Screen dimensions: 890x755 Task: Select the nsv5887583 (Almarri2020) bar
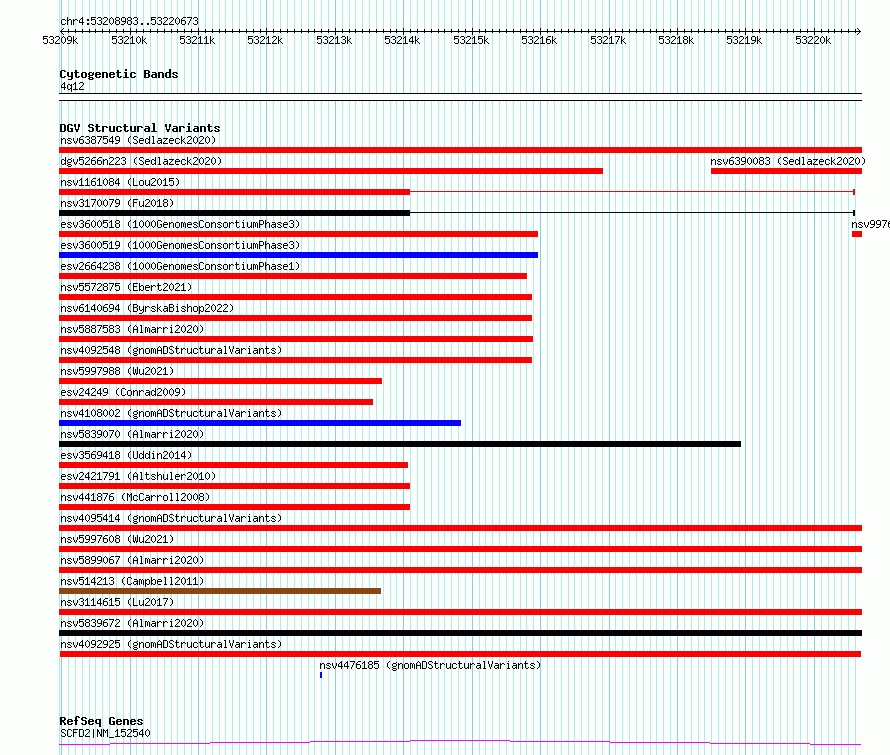coord(296,339)
